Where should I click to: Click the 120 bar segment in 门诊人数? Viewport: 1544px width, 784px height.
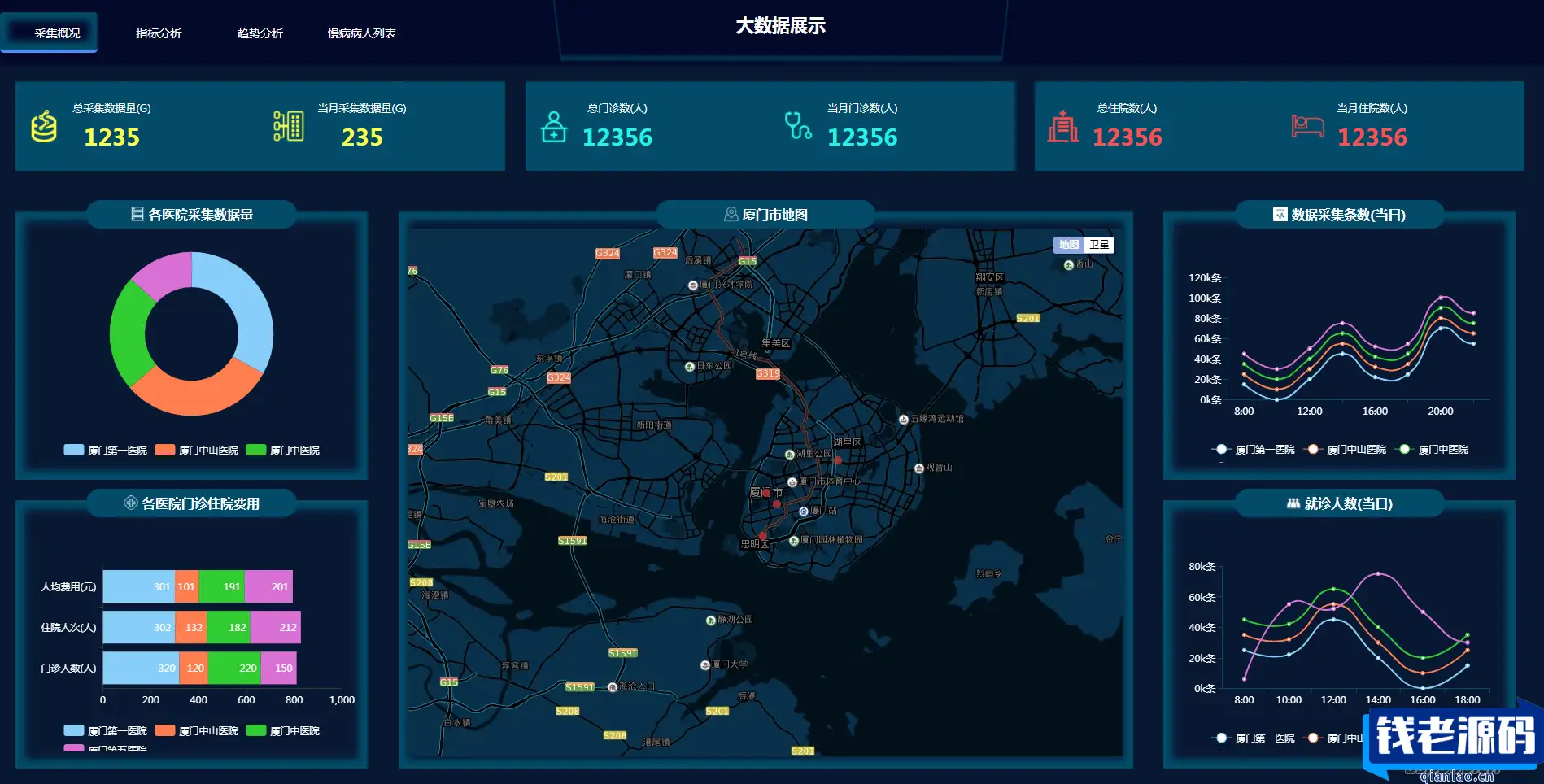point(194,668)
